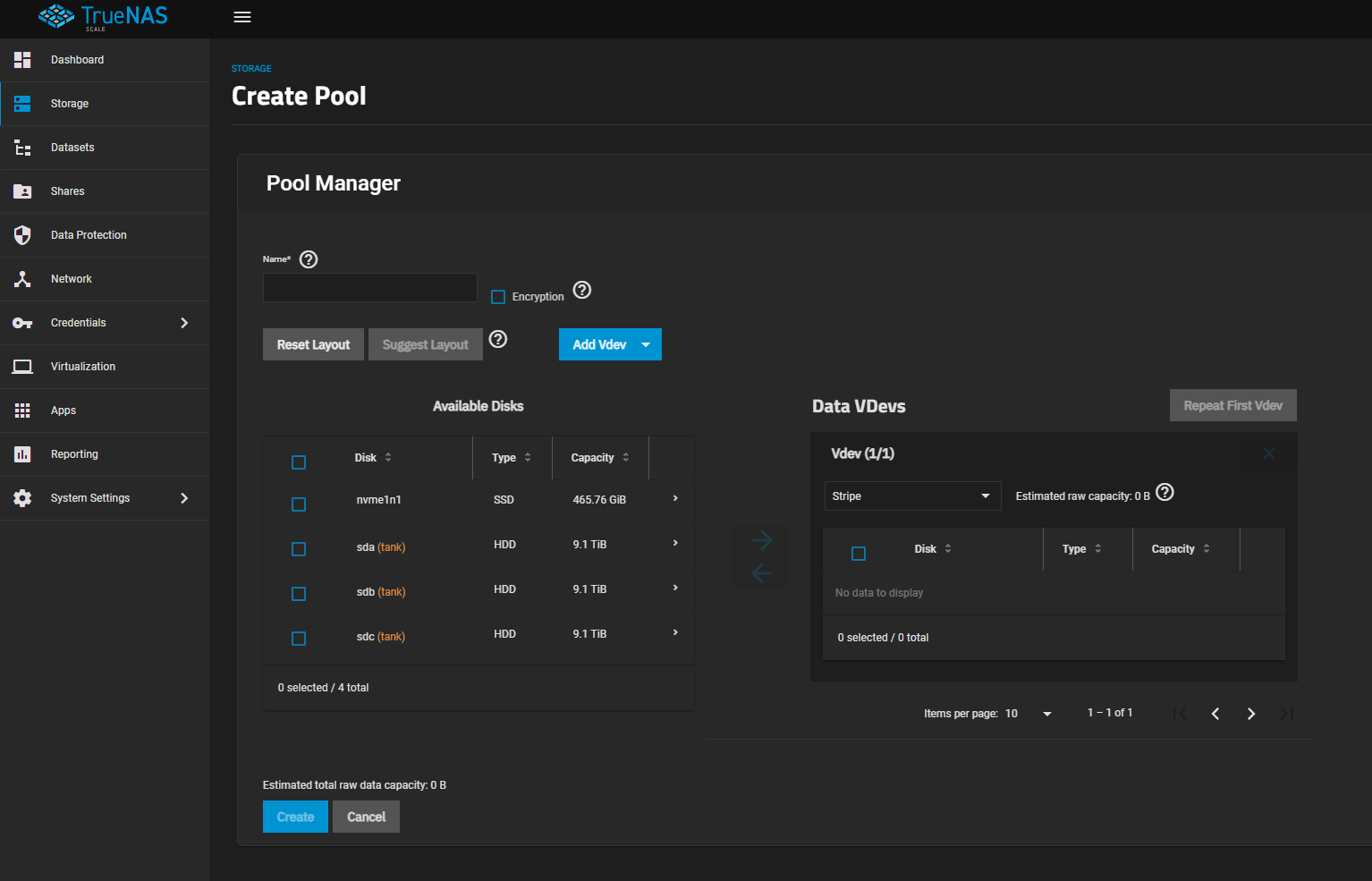Screen dimensions: 1372x881
Task: Jump to first page of vdevs
Action: (x=1180, y=714)
